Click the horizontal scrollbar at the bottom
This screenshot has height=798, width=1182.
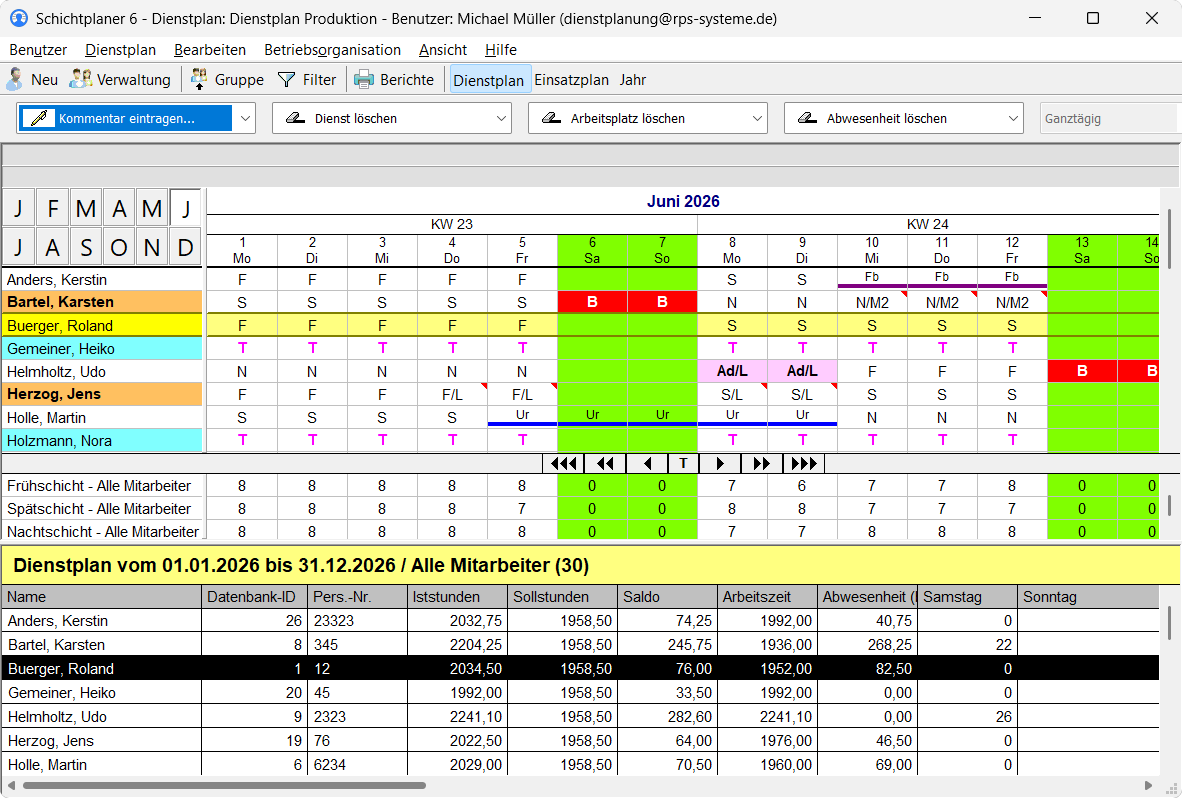tap(224, 785)
